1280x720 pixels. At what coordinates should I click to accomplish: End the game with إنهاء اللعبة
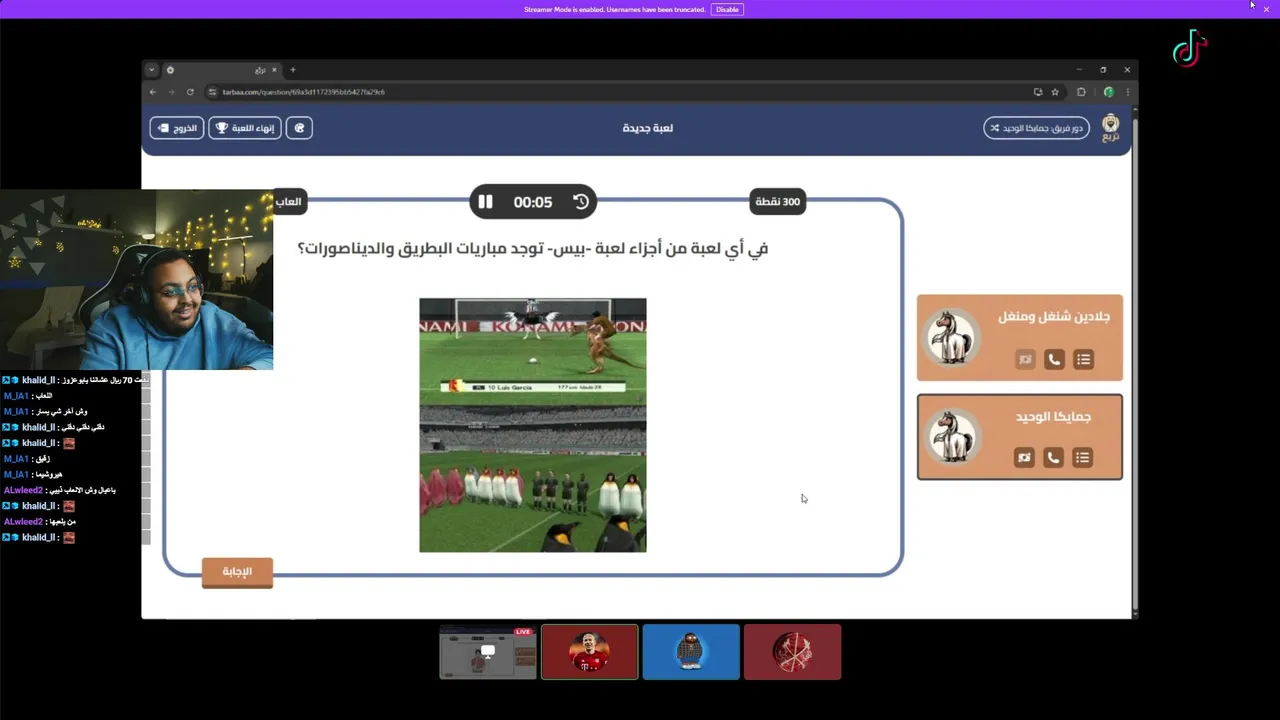(x=245, y=128)
